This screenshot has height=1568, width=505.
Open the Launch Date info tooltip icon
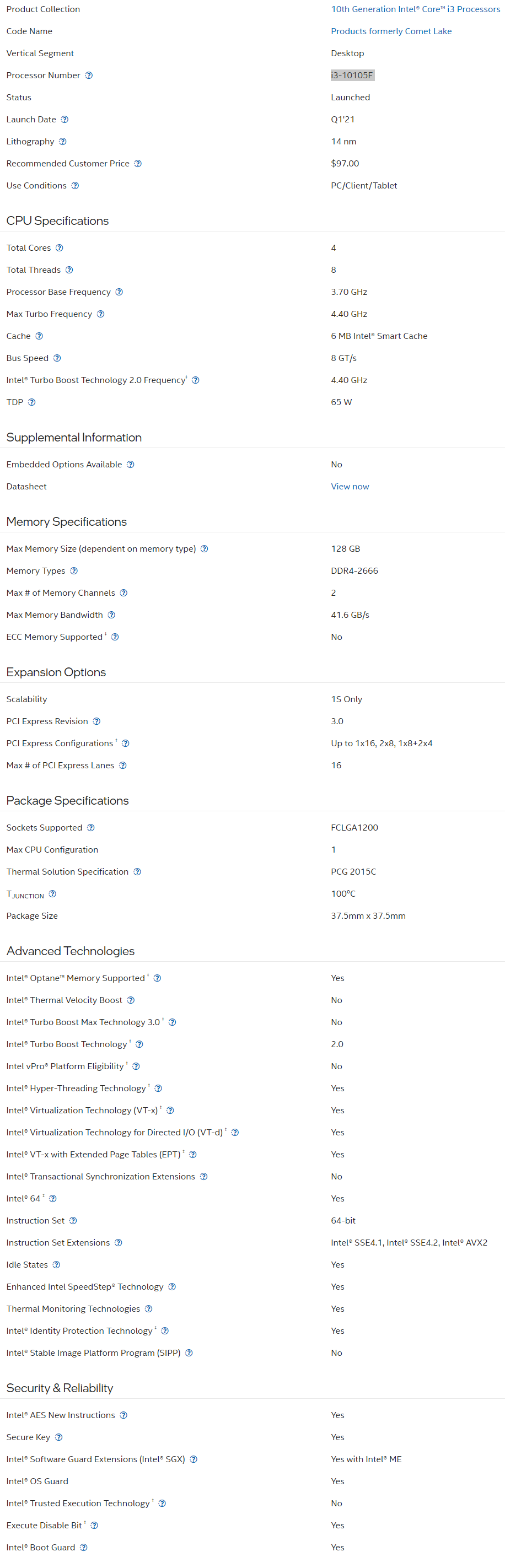tap(65, 119)
